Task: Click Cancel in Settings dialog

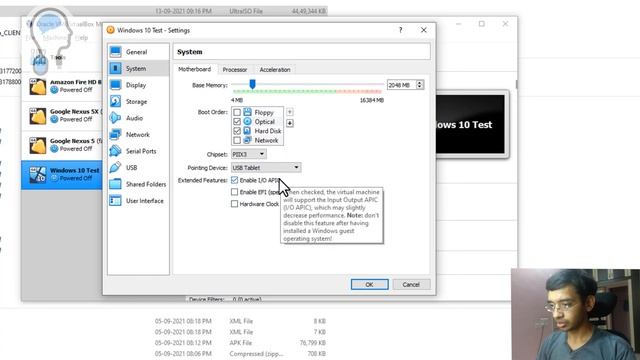Action: [x=411, y=284]
